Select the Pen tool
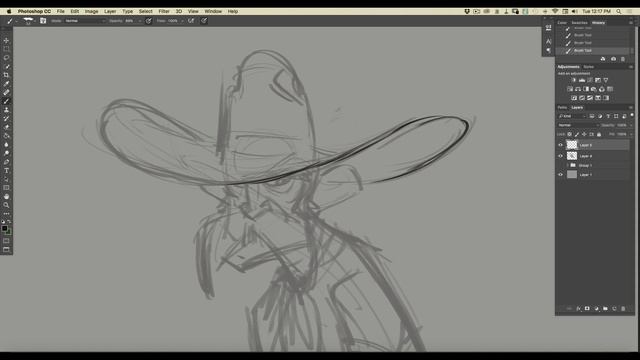 pos(6,162)
